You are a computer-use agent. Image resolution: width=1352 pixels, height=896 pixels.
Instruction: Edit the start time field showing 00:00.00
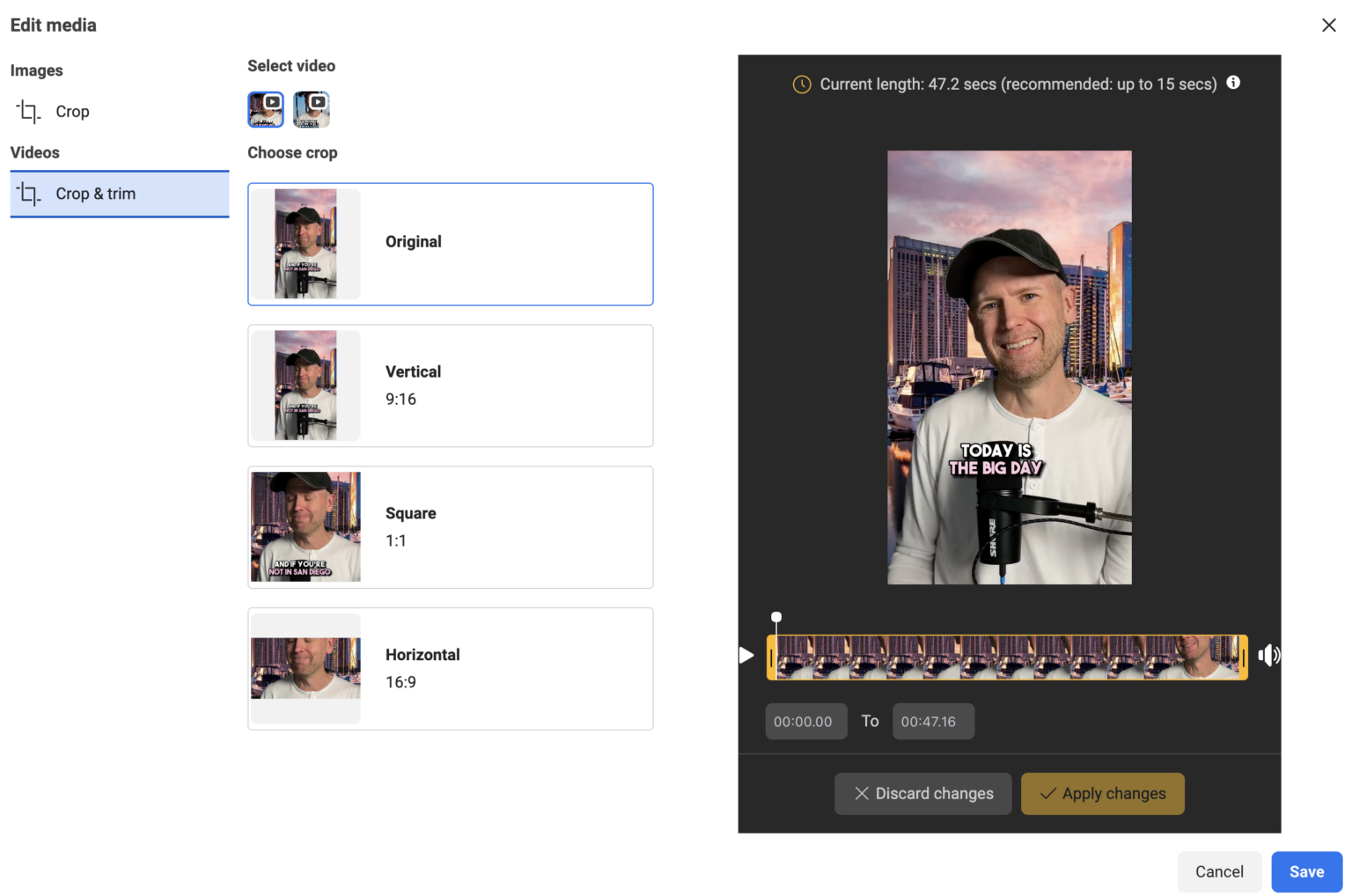(x=805, y=721)
